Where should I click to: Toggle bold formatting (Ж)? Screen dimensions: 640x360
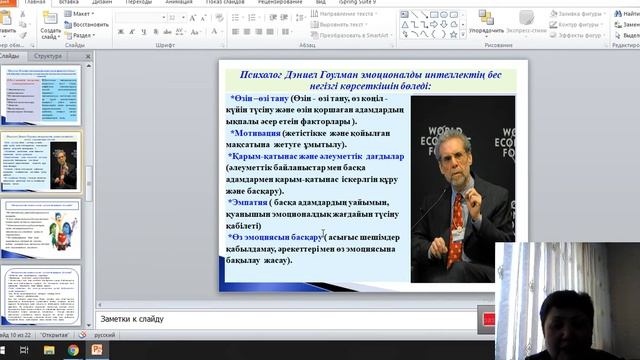(121, 32)
